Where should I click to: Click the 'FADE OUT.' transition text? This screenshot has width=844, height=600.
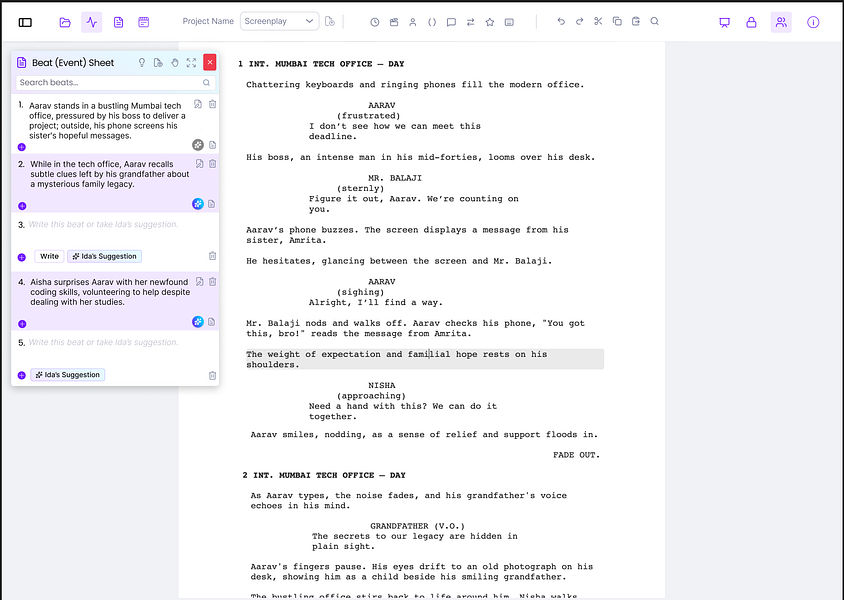(576, 455)
